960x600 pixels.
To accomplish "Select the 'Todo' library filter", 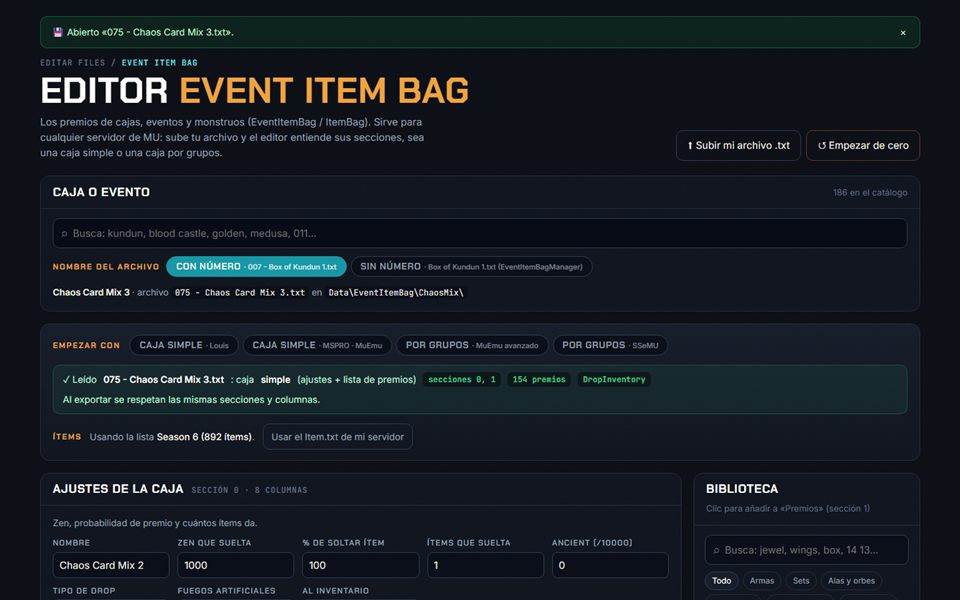I will [721, 580].
